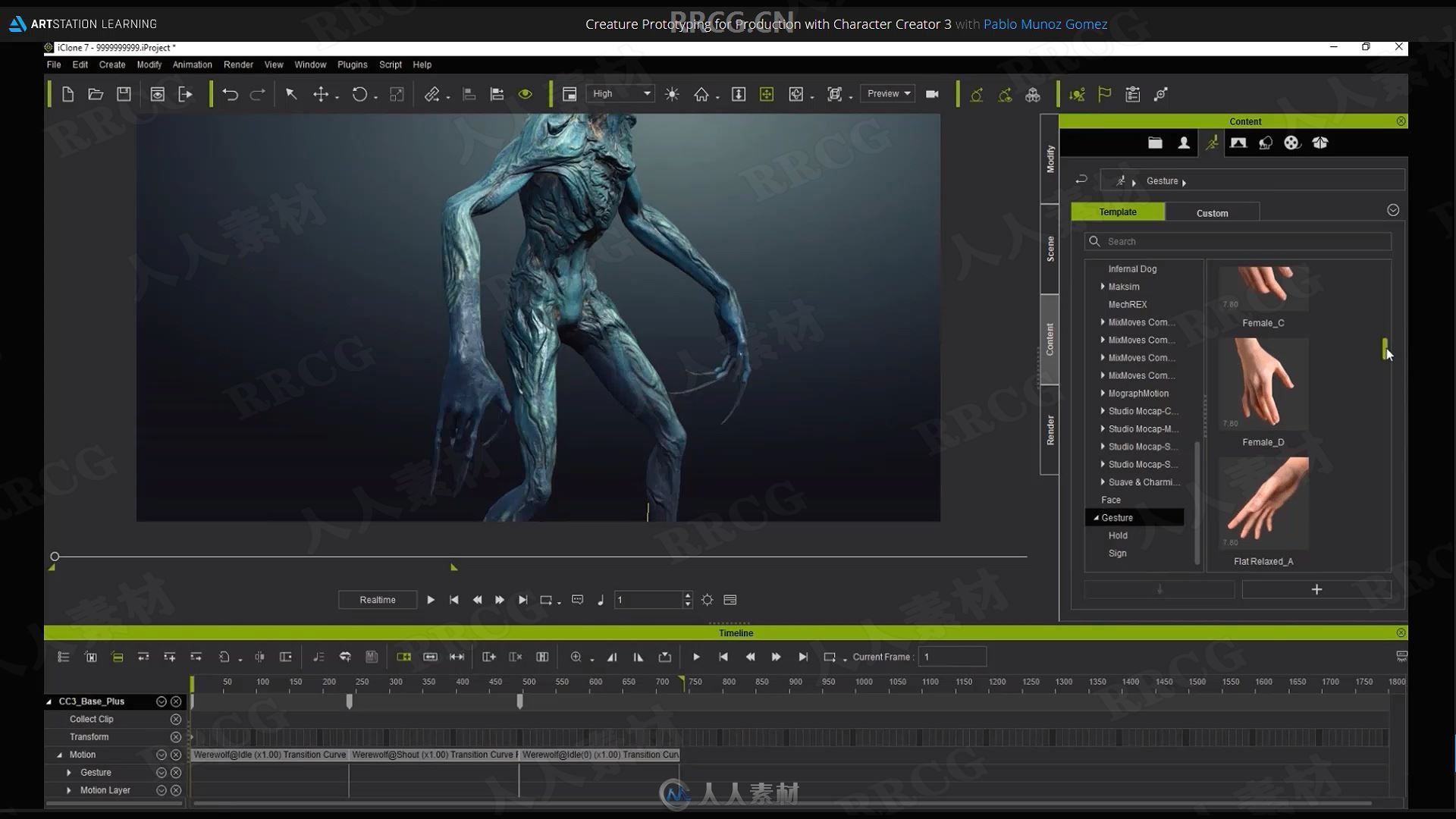
Task: Open the Animation category icon in Content
Action: coord(1212,143)
